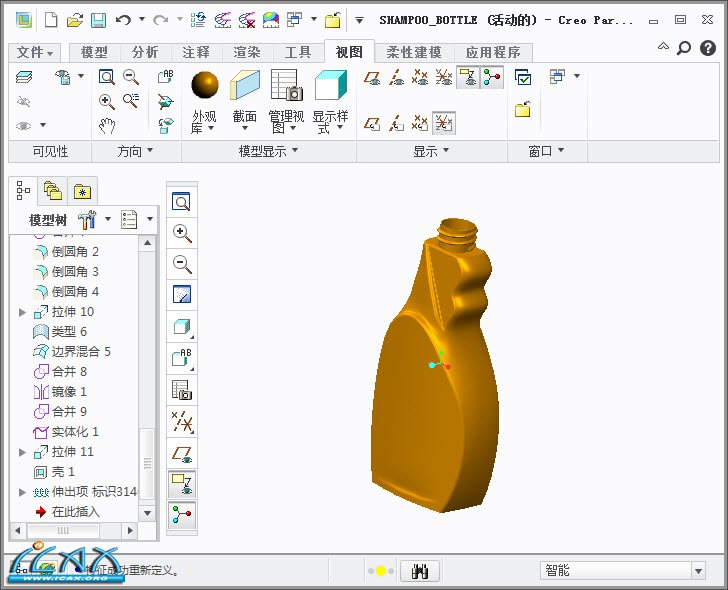Click the Save disk icon in the quick access toolbar
Image resolution: width=728 pixels, height=590 pixels.
[98, 19]
